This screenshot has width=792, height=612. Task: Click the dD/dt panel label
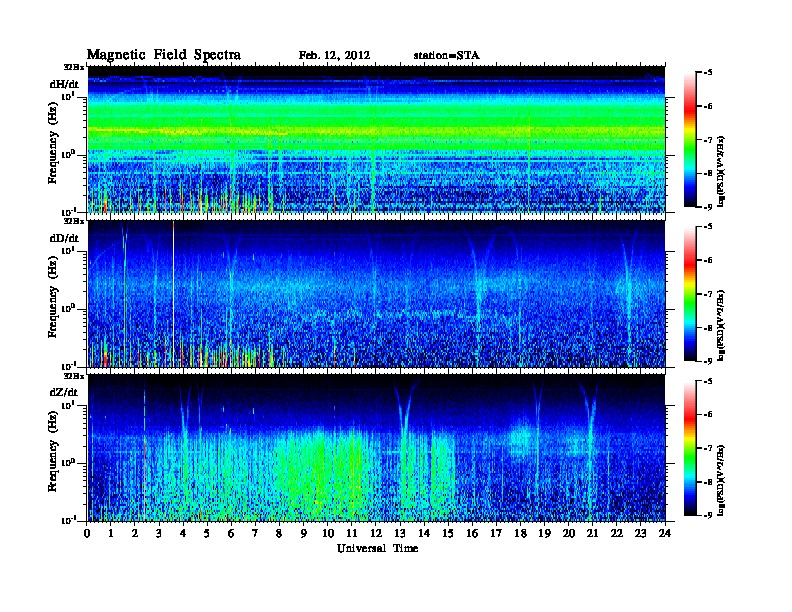pyautogui.click(x=64, y=238)
